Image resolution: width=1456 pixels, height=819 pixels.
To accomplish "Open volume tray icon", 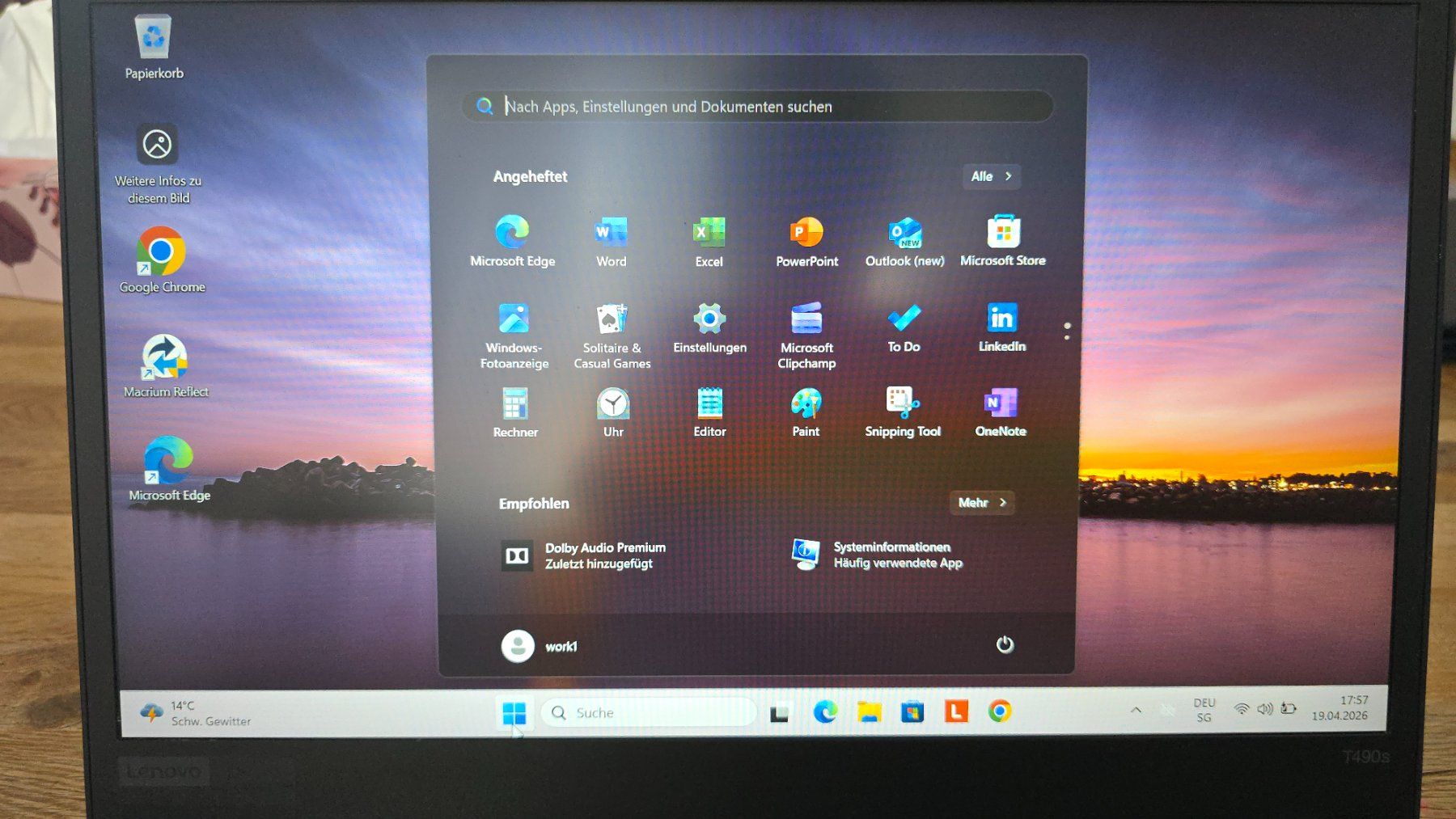I will point(1265,709).
